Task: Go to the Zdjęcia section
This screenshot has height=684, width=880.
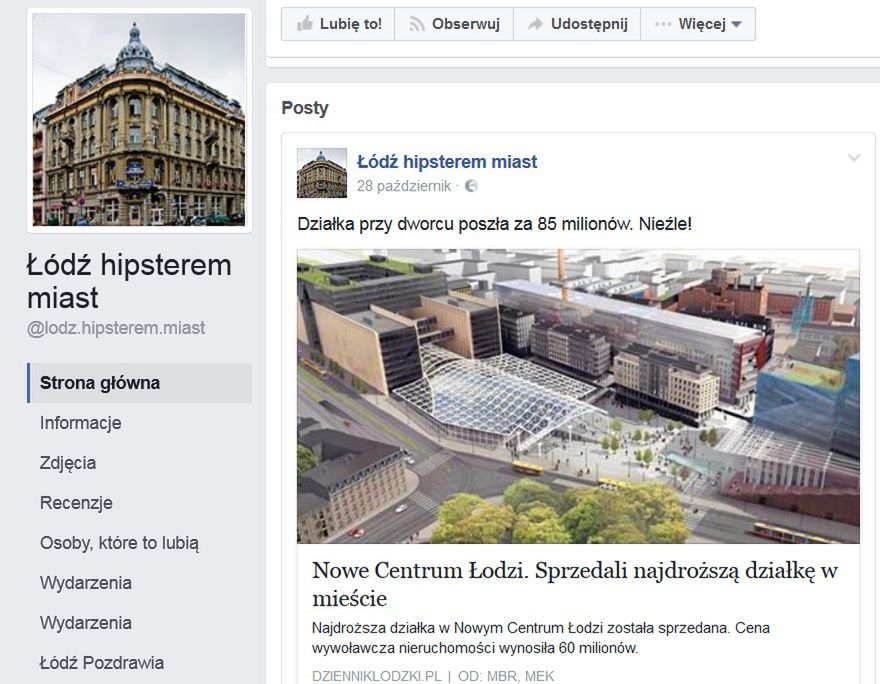Action: click(68, 463)
